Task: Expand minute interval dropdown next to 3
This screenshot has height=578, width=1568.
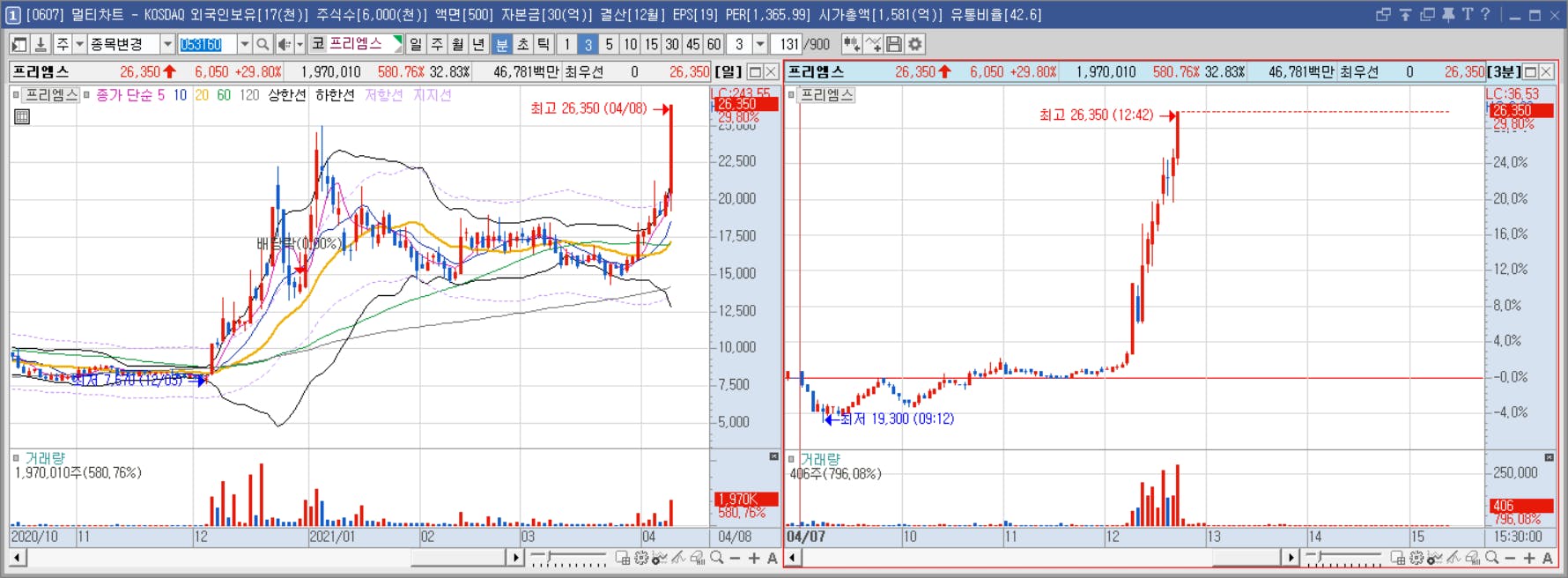Action: point(760,44)
